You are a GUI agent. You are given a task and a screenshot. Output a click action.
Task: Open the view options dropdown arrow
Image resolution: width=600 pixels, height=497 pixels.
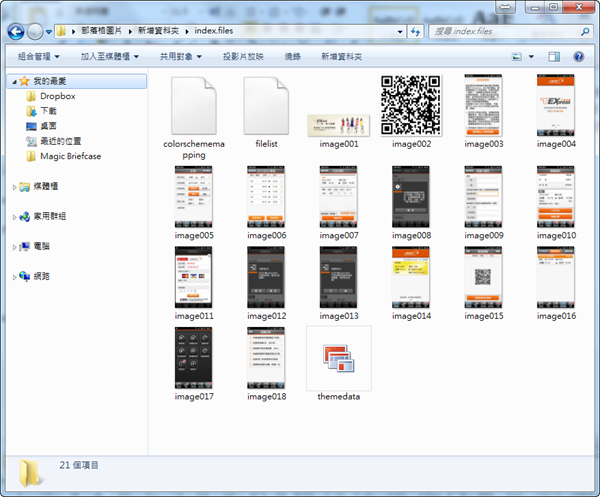530,57
